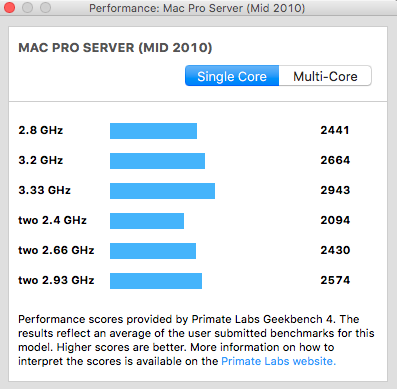
Task: Click the two 2.93 GHz bar
Action: coord(156,281)
